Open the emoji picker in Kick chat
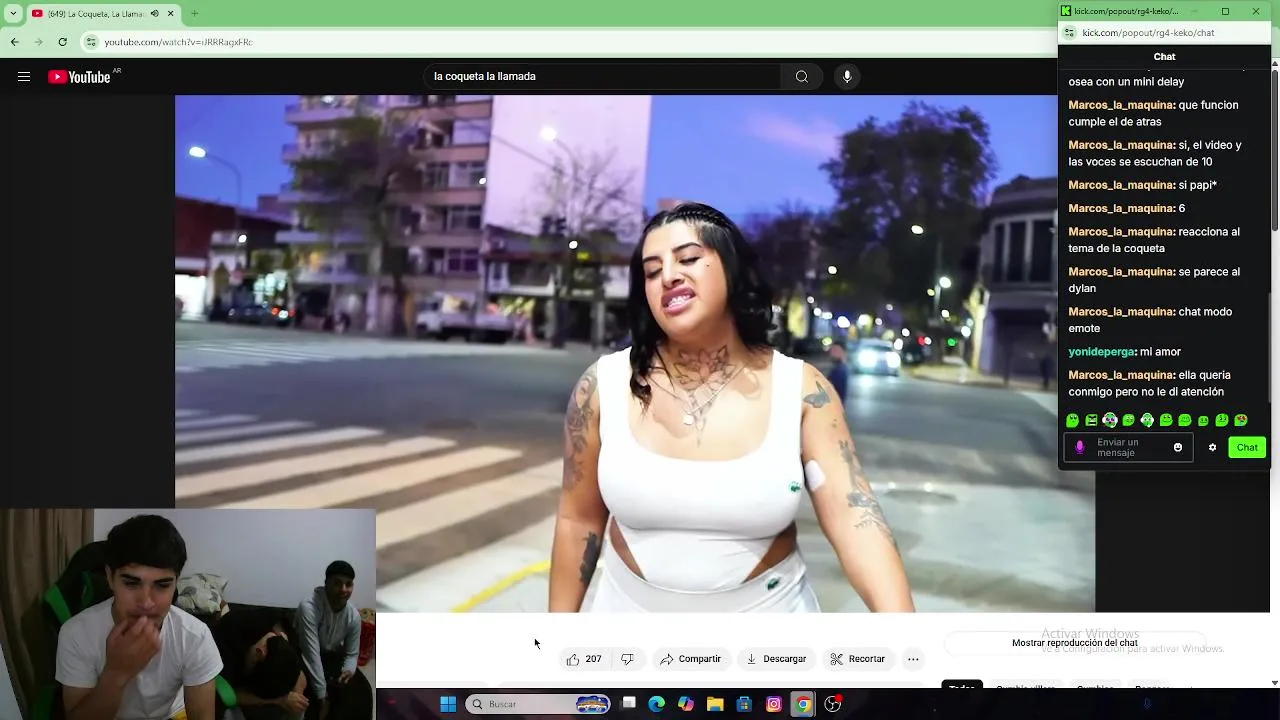1280x720 pixels. [1178, 447]
